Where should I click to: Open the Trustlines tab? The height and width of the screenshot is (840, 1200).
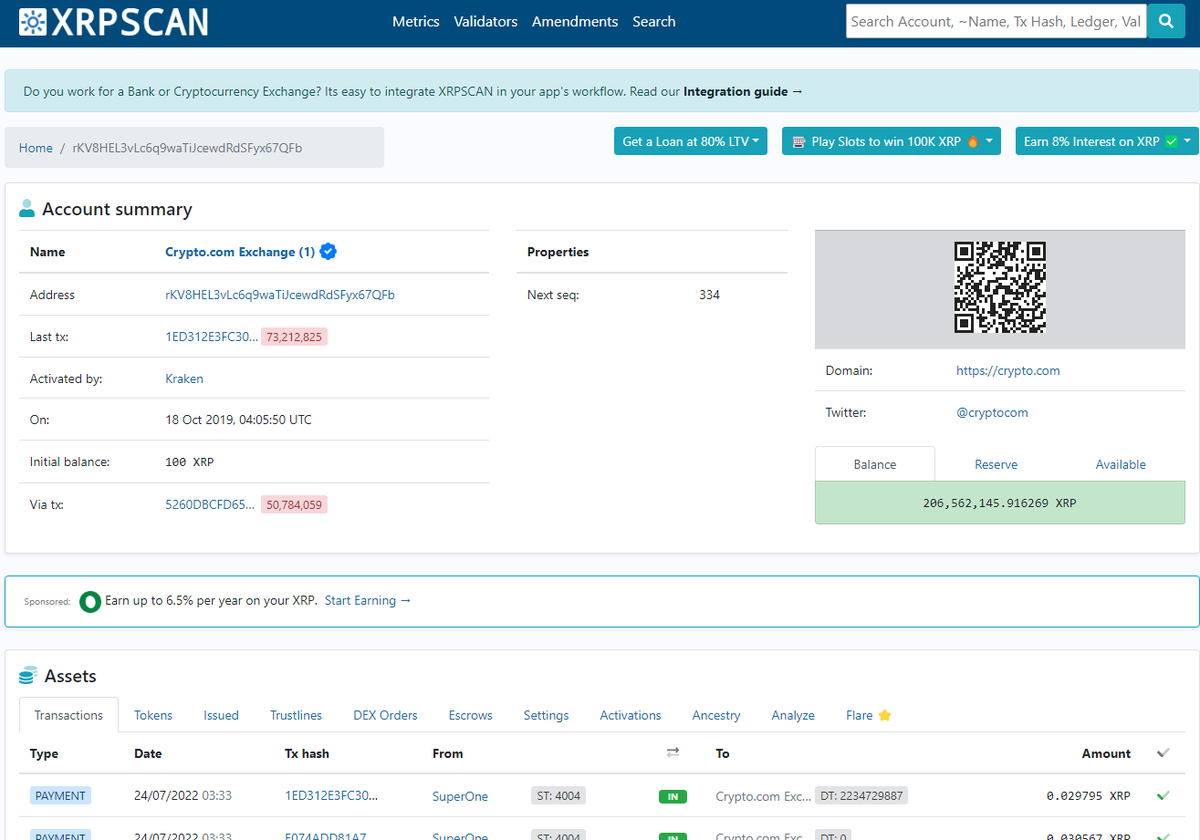296,715
